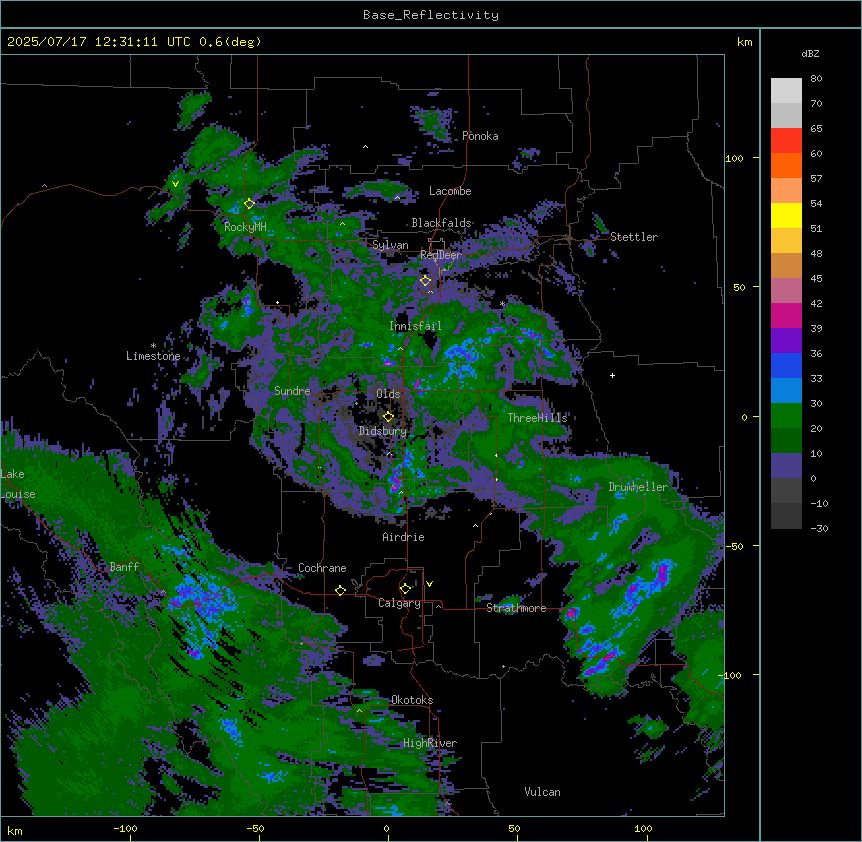Click the yellow diamond marker above Calgary
Screen dimensions: 862x842
(x=405, y=589)
